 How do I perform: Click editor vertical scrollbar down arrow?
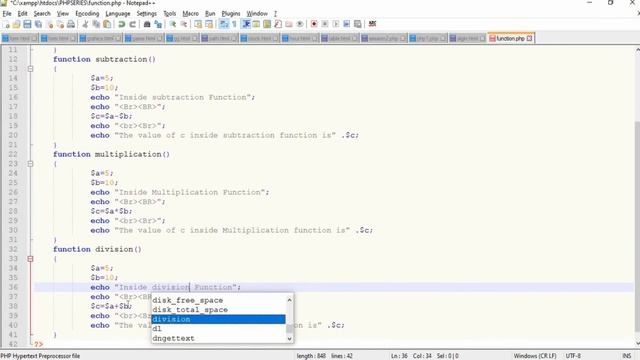(x=637, y=343)
